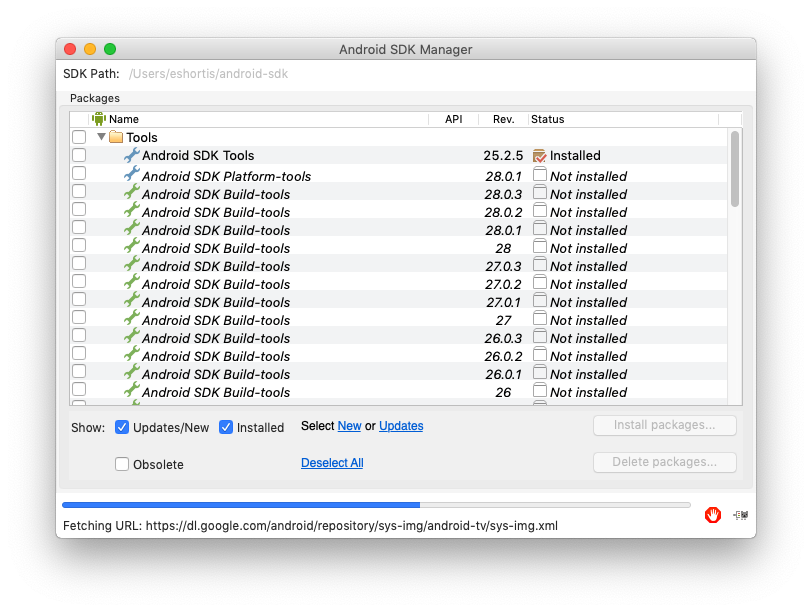The height and width of the screenshot is (612, 812).
Task: Collapse the Tools tree group
Action: coord(101,137)
